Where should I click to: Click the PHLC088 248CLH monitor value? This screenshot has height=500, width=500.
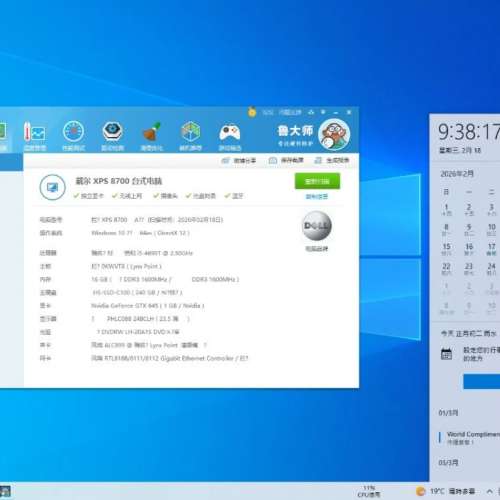pyautogui.click(x=140, y=319)
